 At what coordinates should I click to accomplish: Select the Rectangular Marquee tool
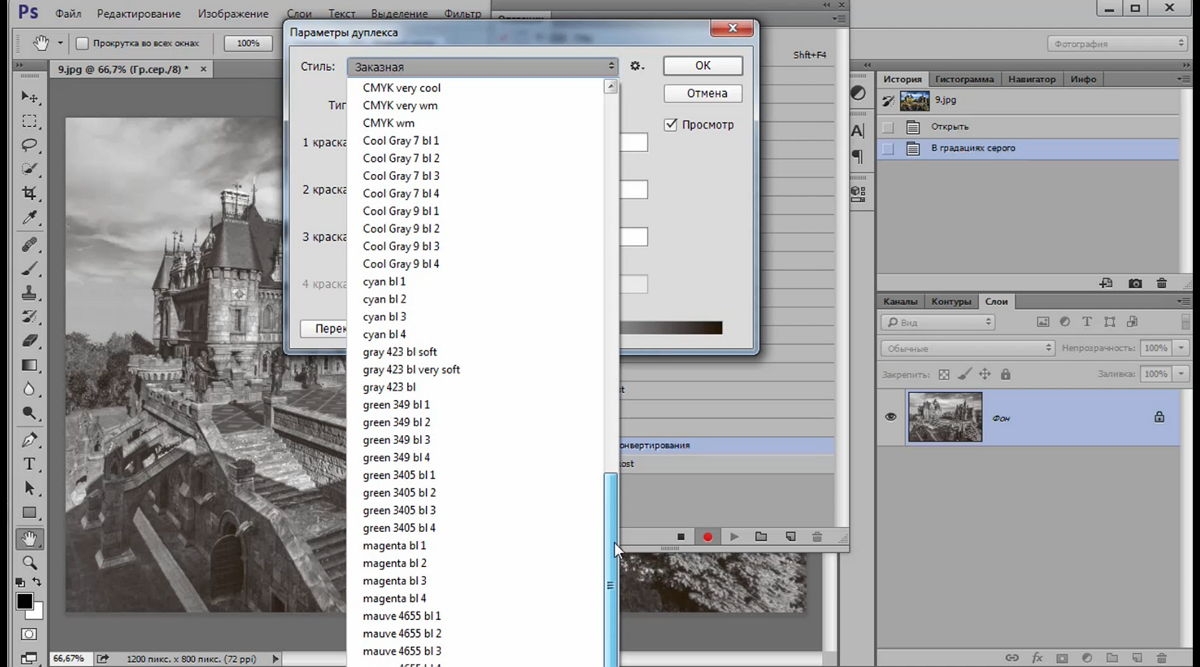[x=30, y=121]
